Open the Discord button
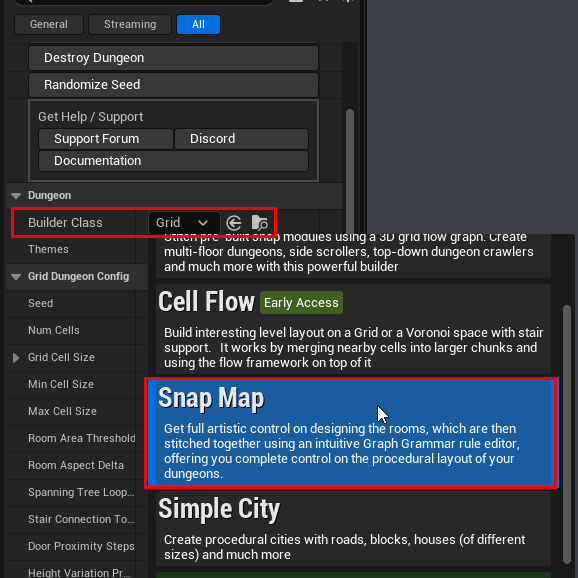The image size is (578, 578). click(x=241, y=139)
